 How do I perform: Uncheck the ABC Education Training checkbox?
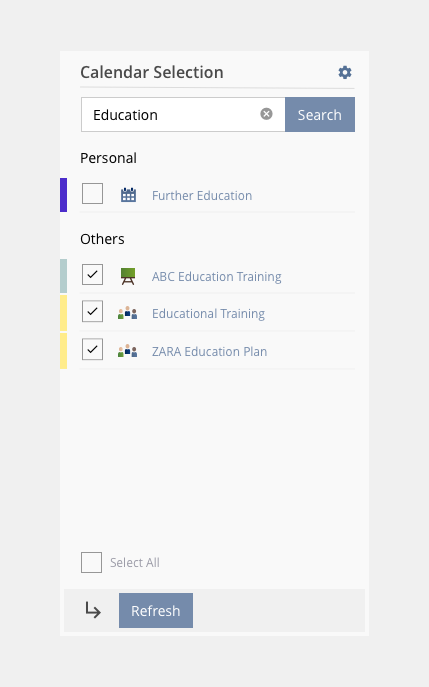click(x=92, y=275)
